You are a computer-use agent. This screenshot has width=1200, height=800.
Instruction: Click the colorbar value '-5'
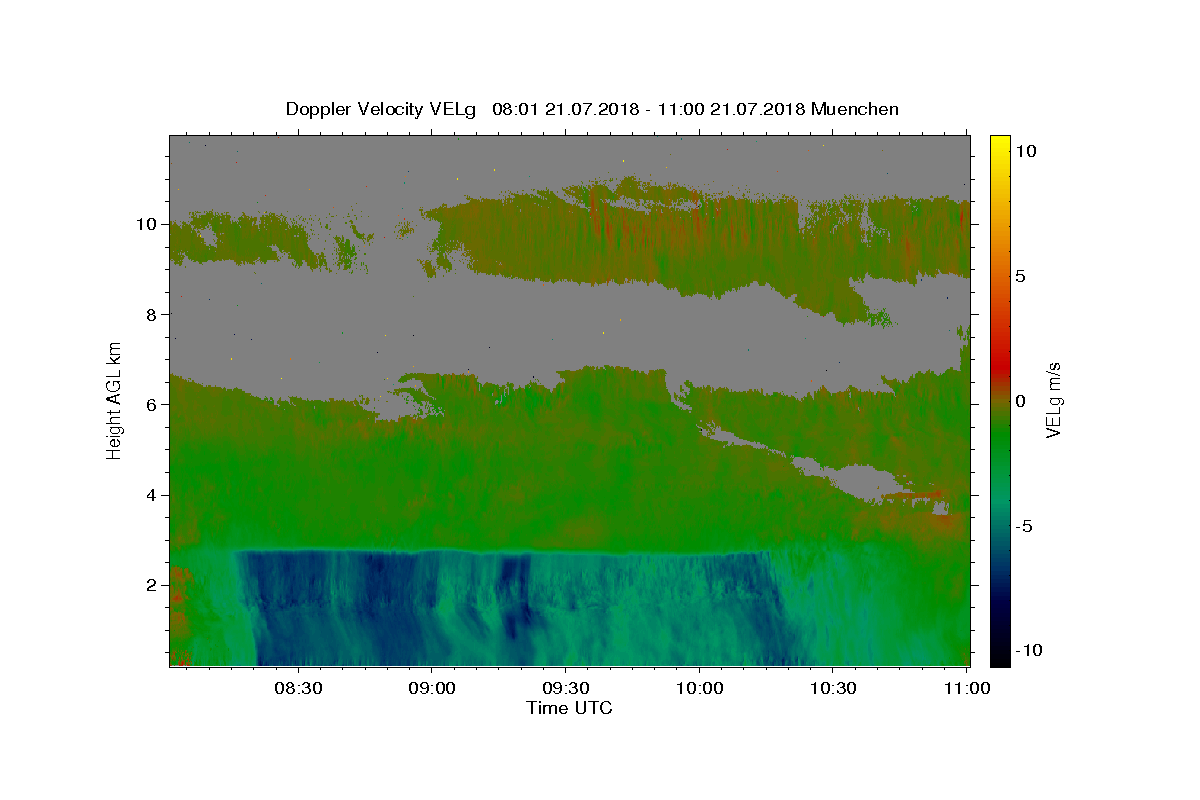(x=1023, y=526)
